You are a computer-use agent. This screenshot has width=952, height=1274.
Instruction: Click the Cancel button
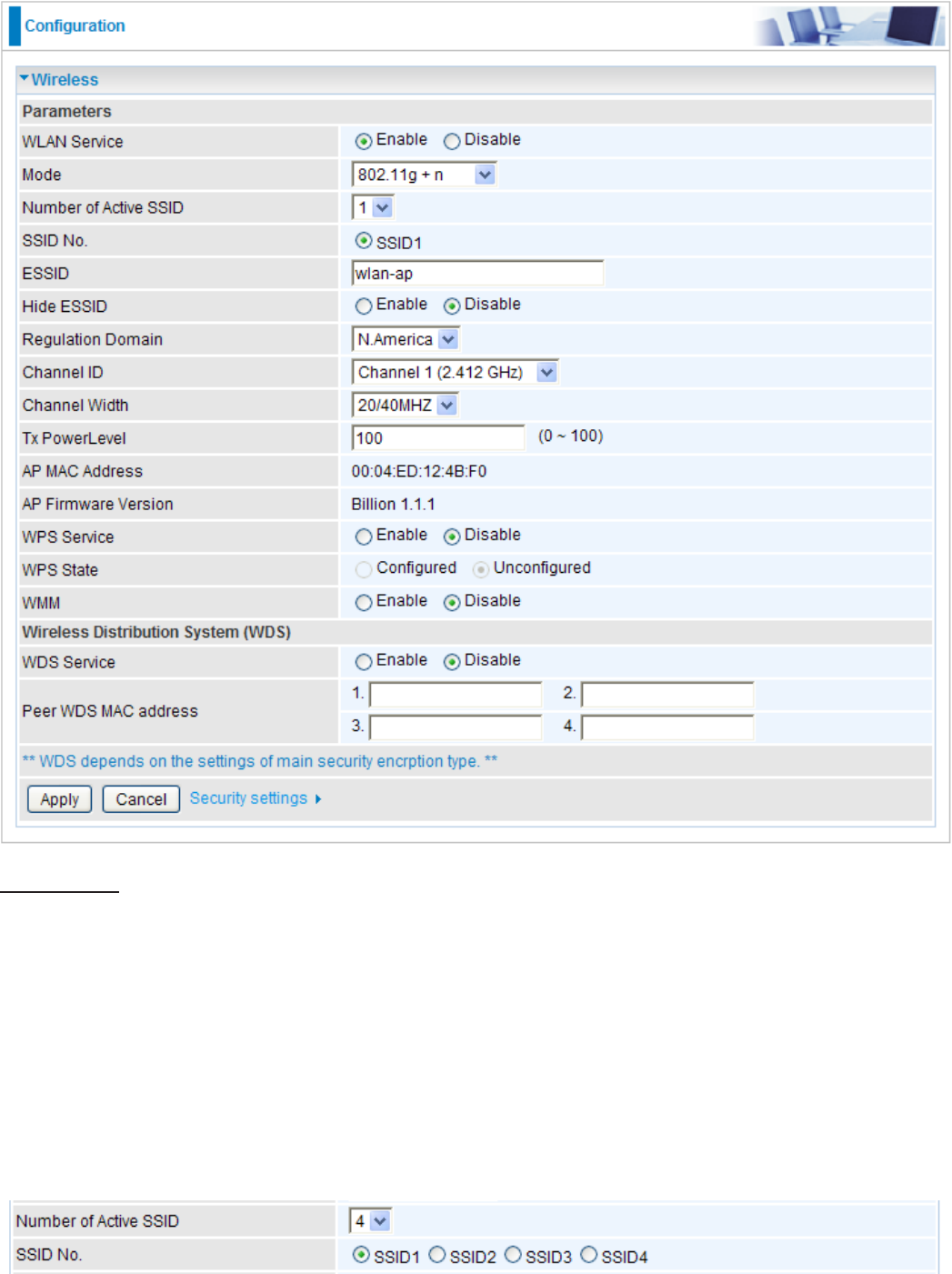(141, 799)
